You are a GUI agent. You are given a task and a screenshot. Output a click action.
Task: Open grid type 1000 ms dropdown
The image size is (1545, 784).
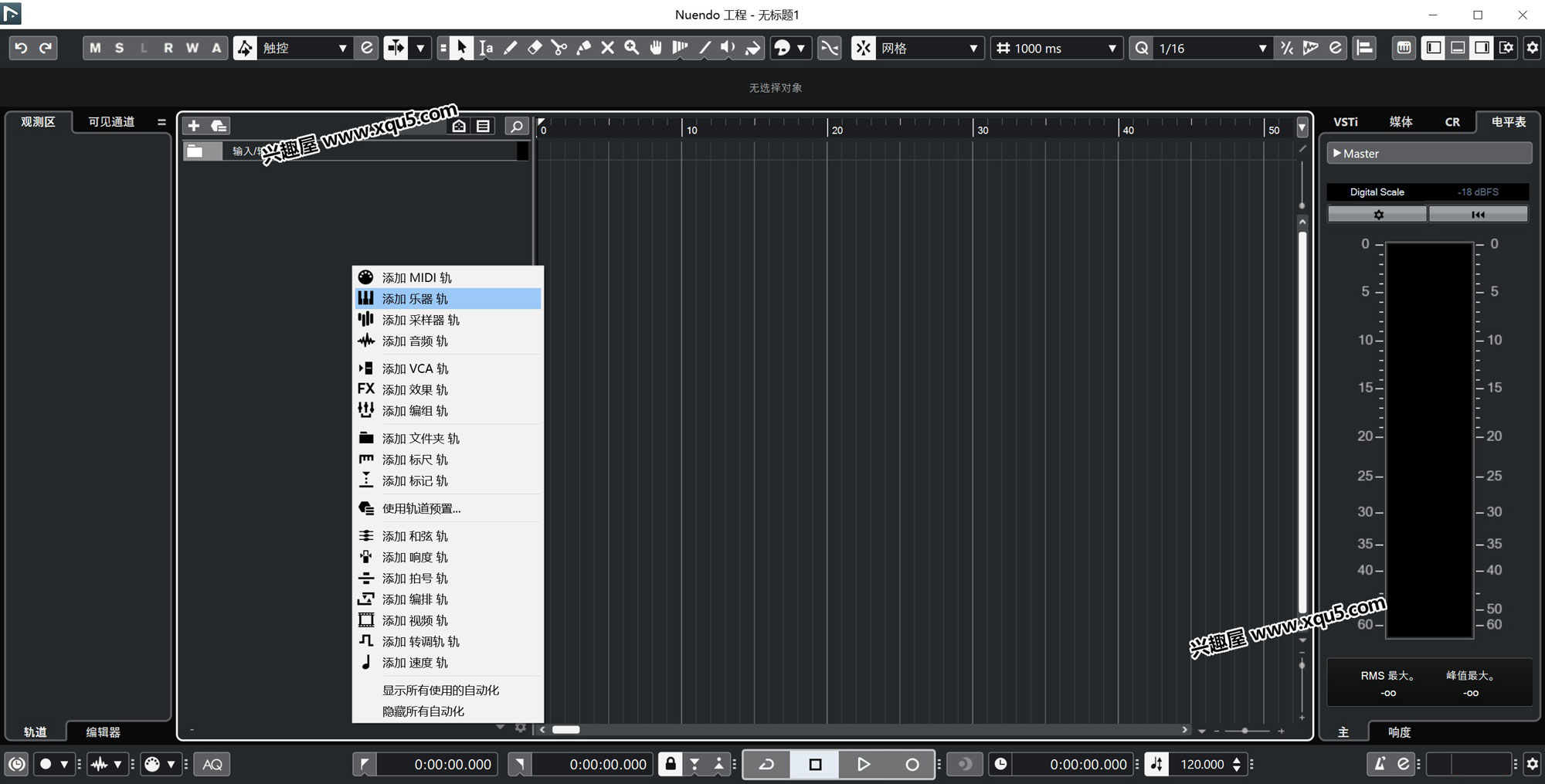pos(1056,48)
